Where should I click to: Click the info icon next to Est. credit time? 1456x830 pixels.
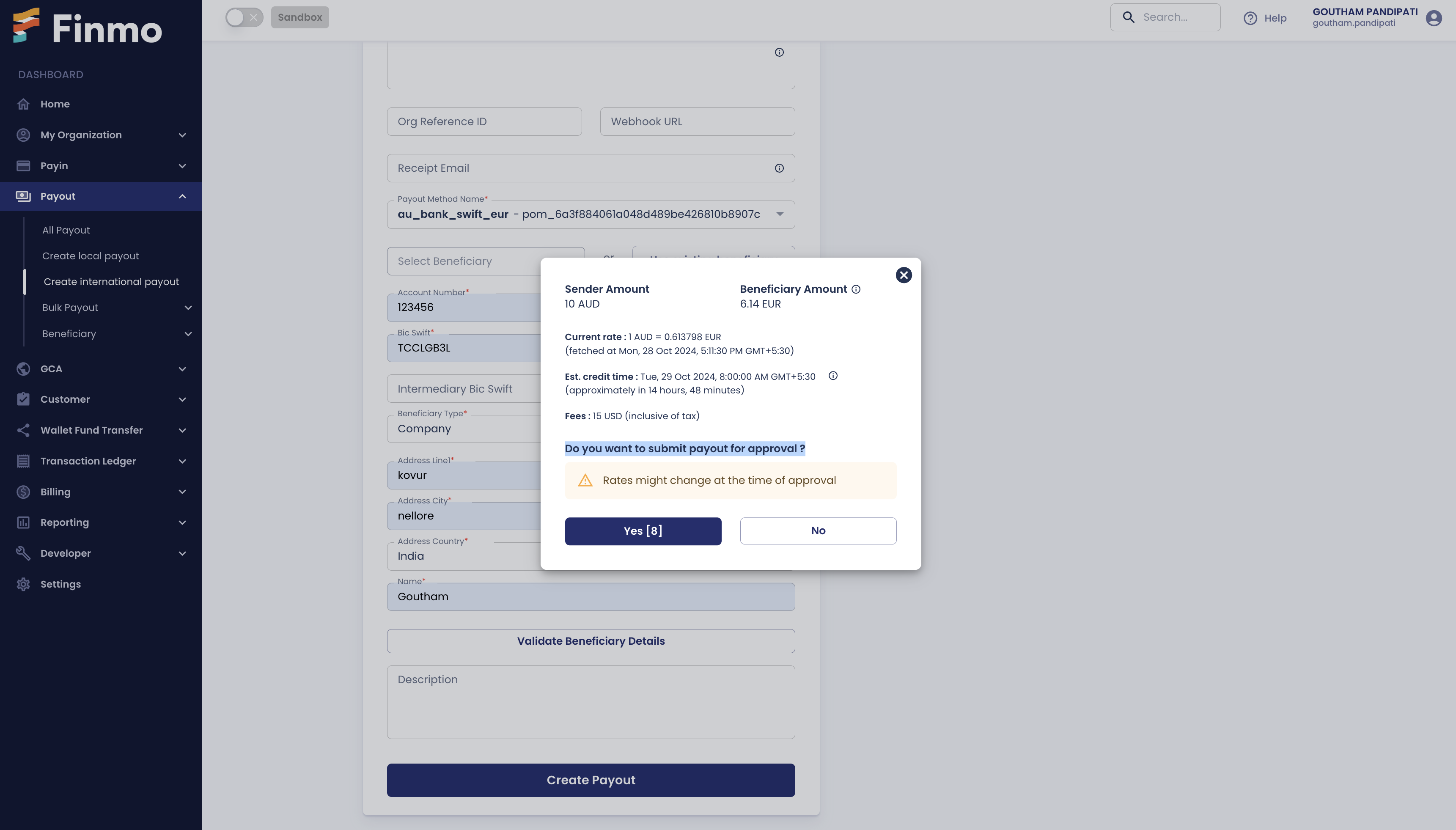[x=832, y=376]
